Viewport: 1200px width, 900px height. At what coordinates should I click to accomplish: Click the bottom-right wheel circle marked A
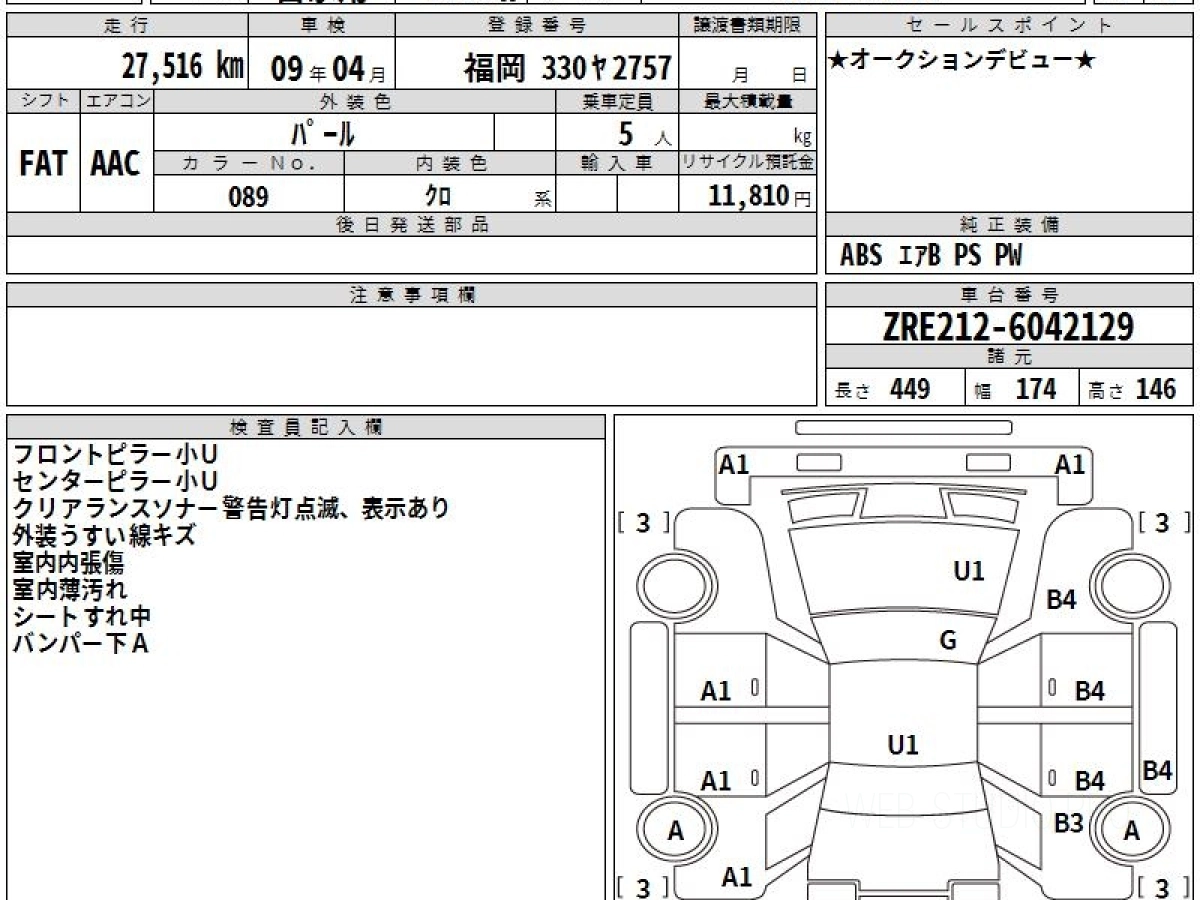(1131, 831)
